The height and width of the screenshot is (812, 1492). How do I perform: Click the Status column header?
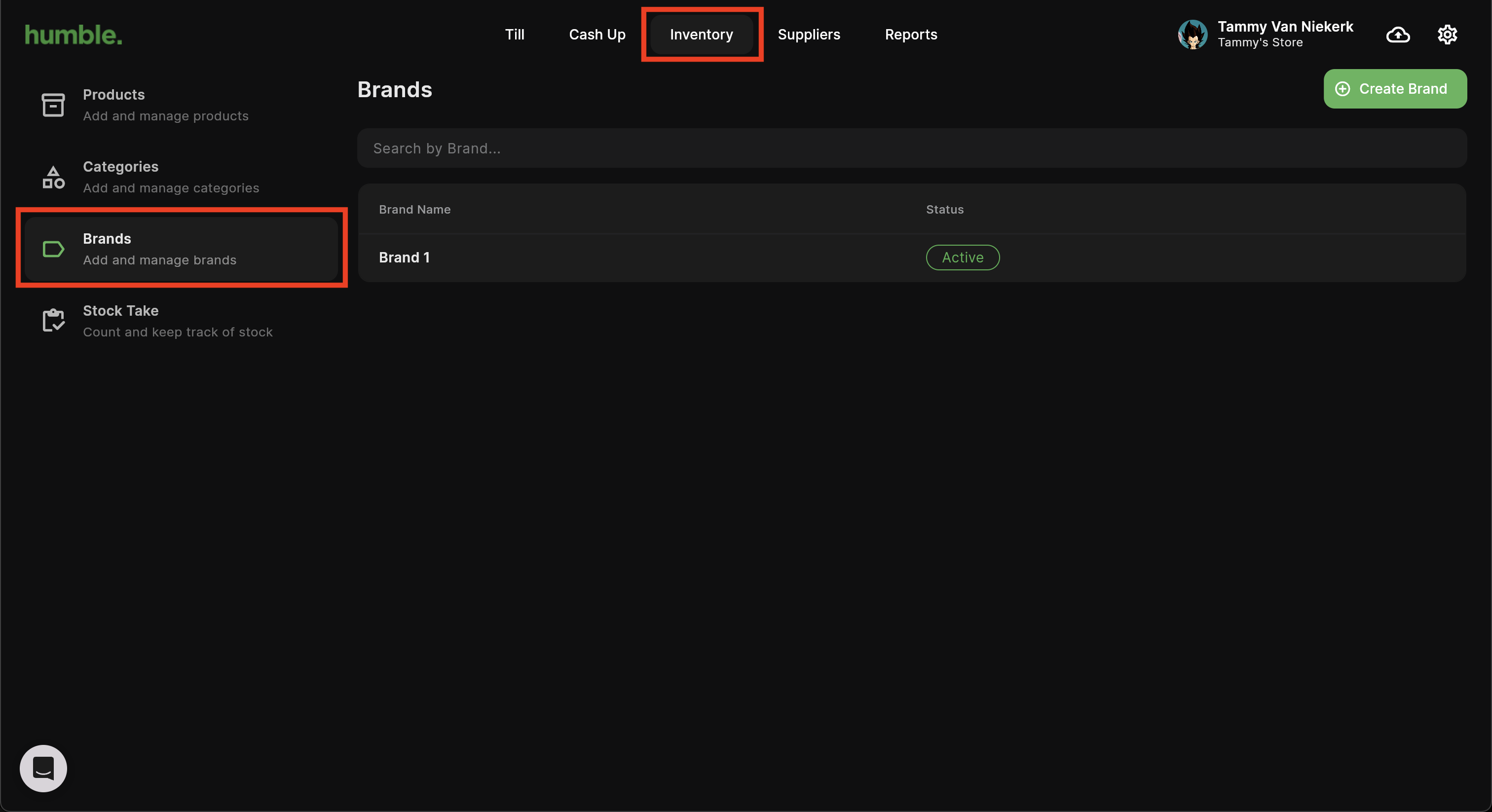(x=945, y=210)
